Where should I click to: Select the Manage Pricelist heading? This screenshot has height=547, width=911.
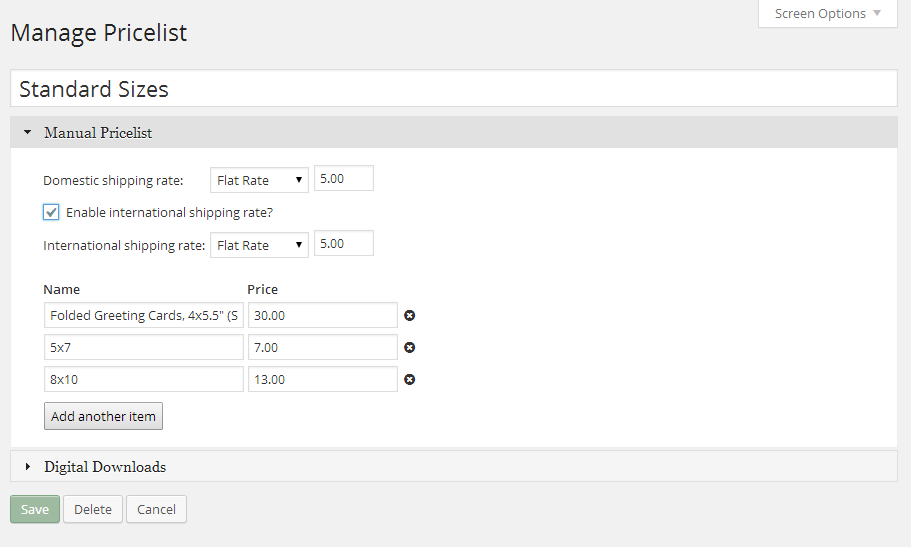point(99,33)
